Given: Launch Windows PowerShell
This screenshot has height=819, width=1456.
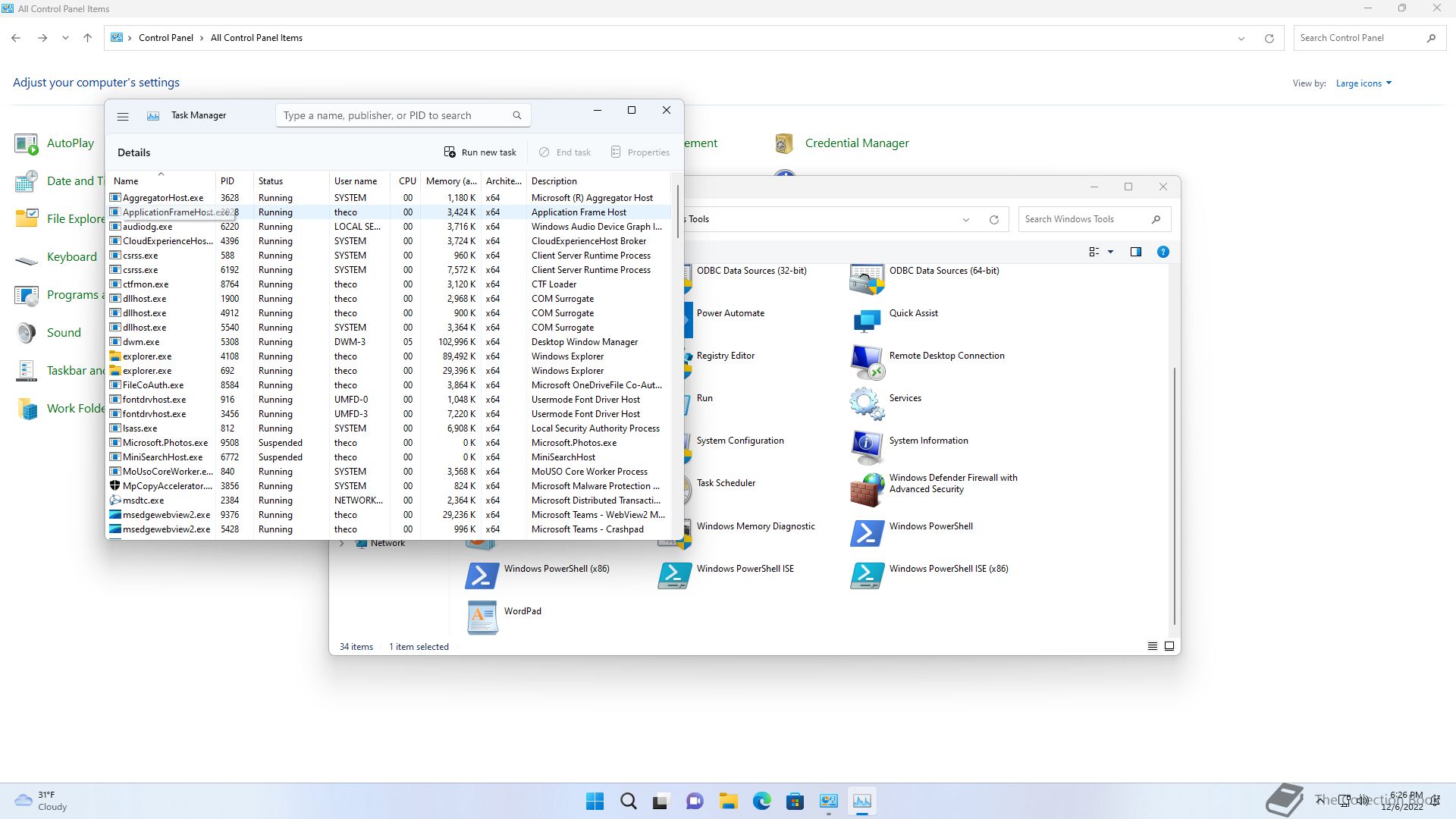Looking at the screenshot, I should pos(912,533).
